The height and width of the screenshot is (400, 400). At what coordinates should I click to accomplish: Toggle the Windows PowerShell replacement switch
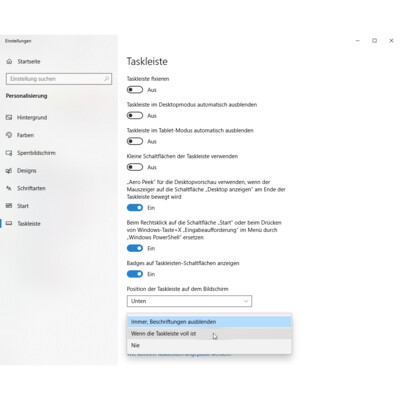point(135,248)
